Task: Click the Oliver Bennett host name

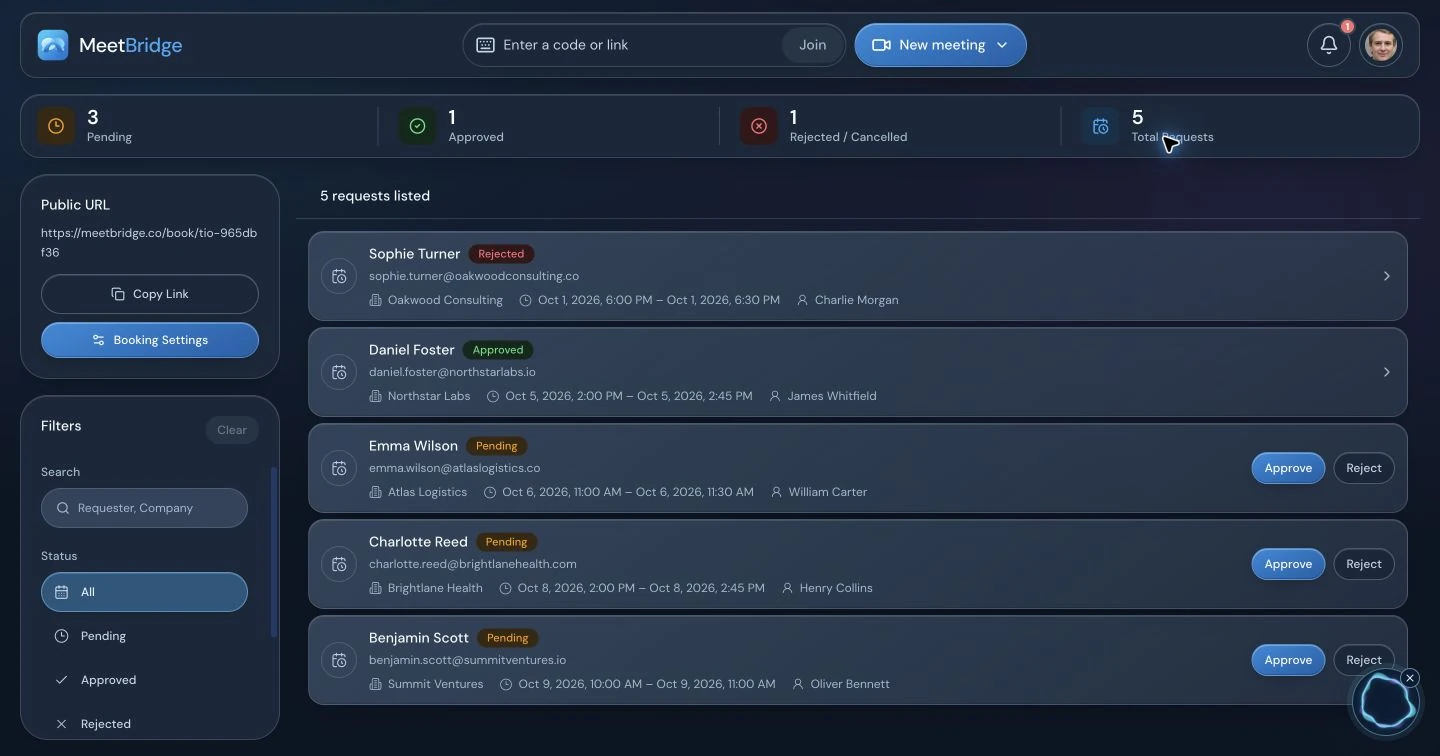Action: (850, 684)
